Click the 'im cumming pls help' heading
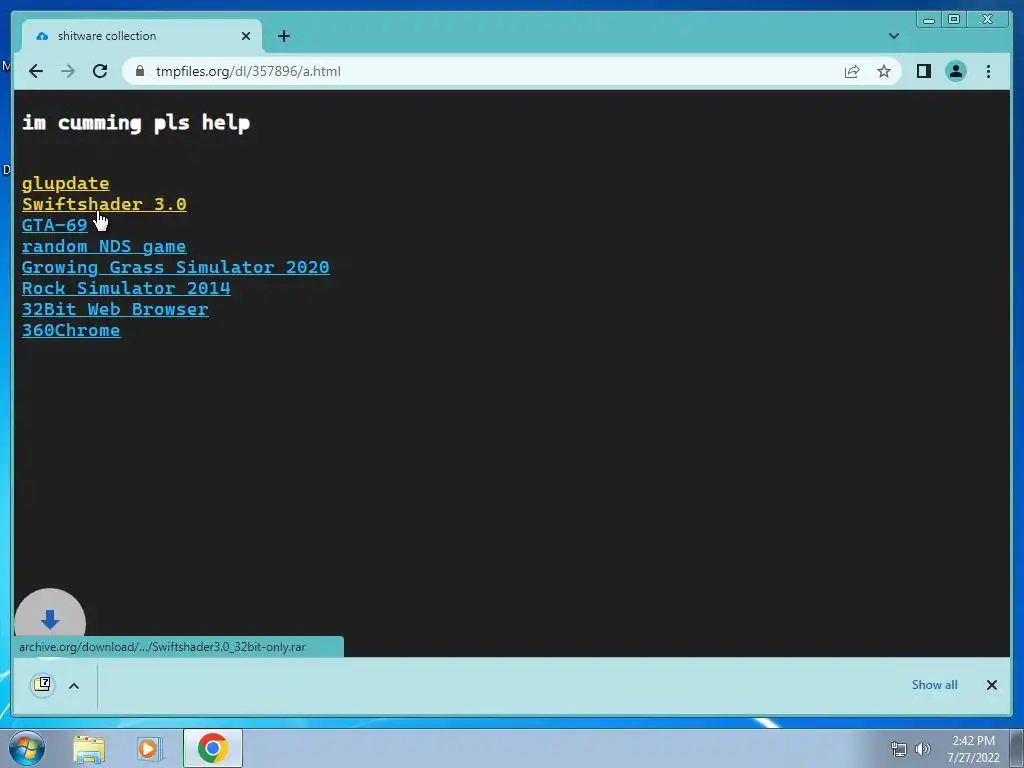The image size is (1024, 768). point(136,123)
